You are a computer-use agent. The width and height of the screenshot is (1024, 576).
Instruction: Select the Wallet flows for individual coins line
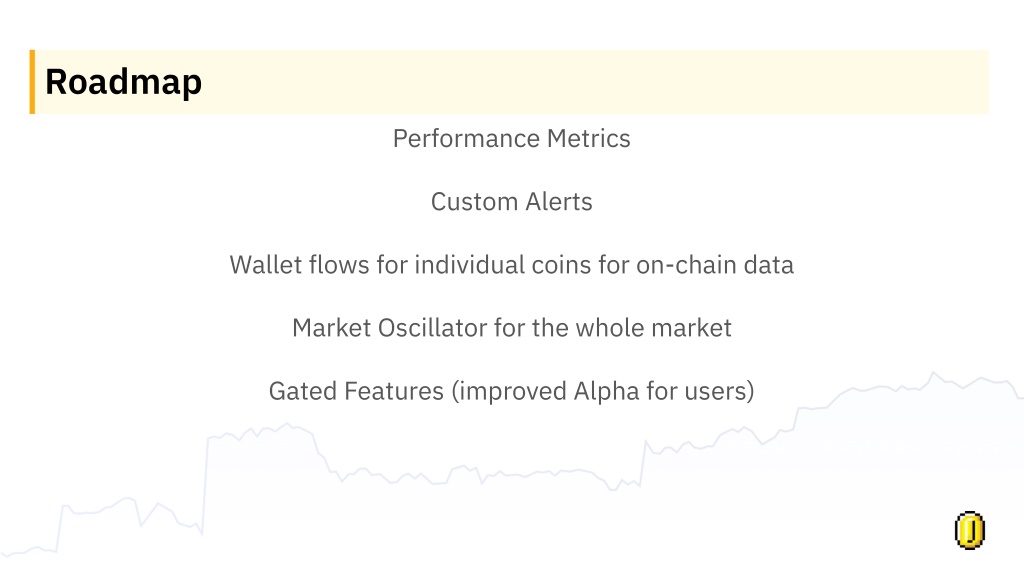coord(511,265)
